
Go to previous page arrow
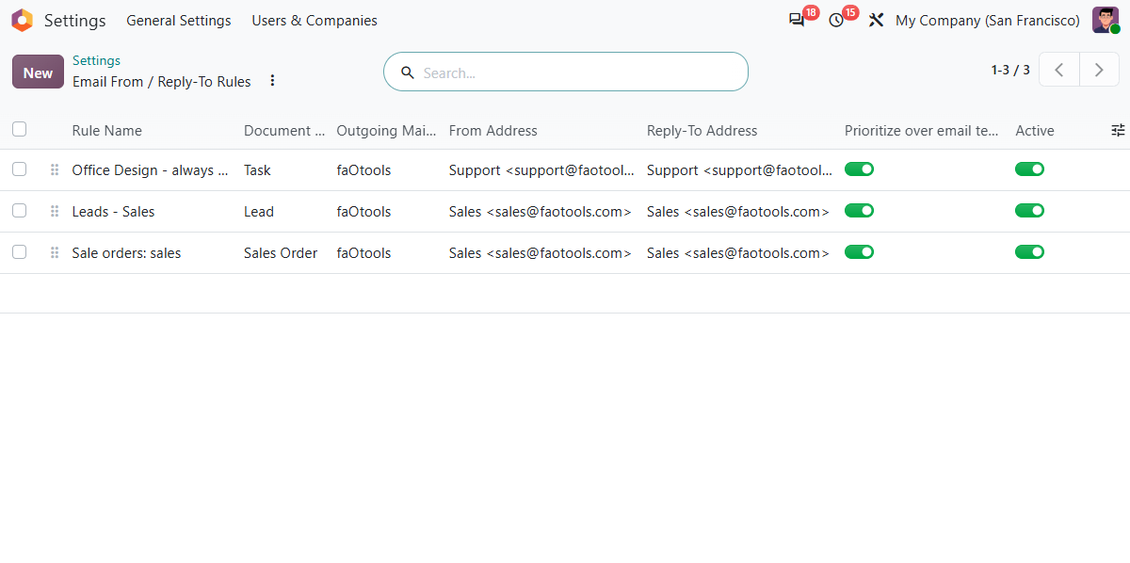pos(1059,70)
